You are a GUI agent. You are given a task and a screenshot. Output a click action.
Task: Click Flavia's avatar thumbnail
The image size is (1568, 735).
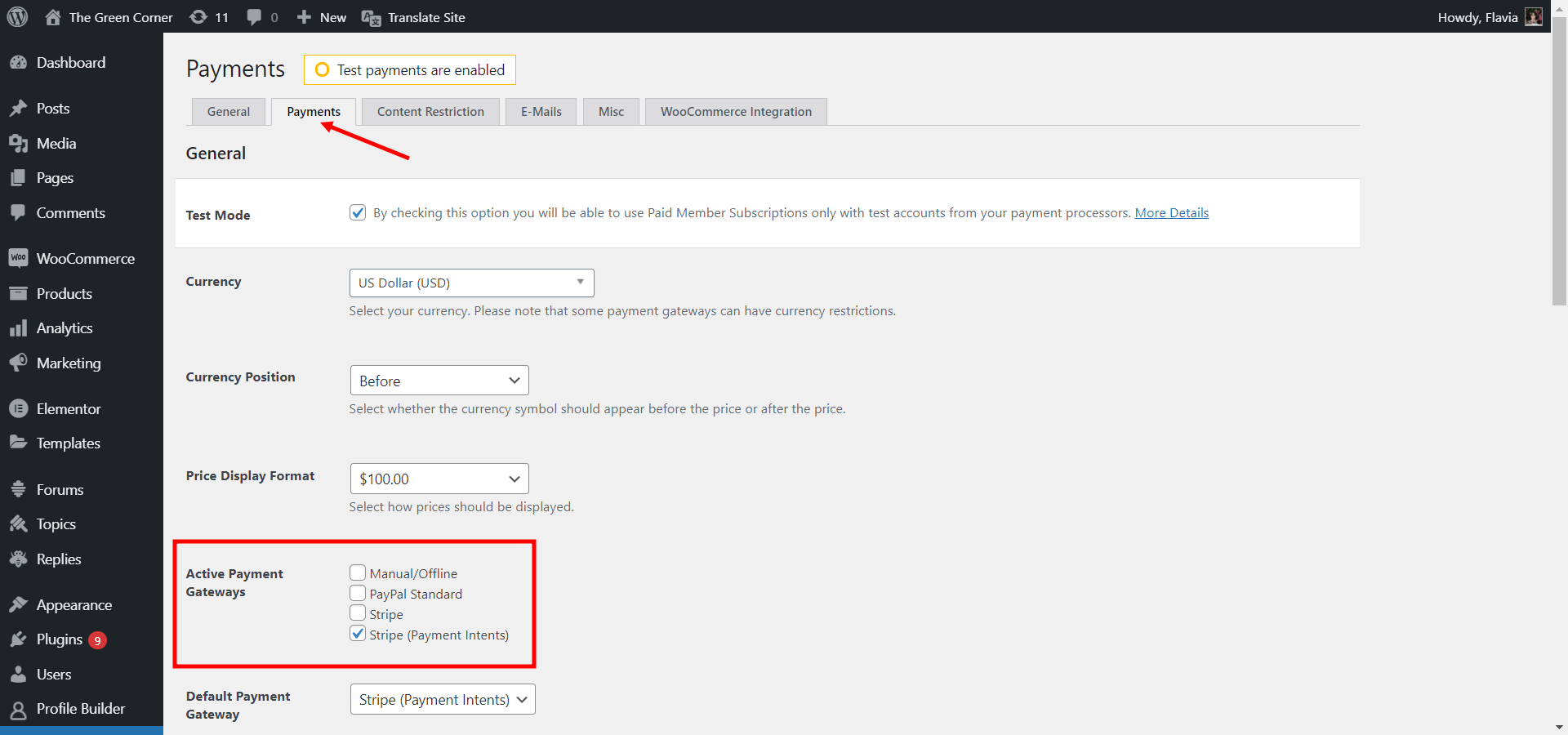pyautogui.click(x=1534, y=17)
